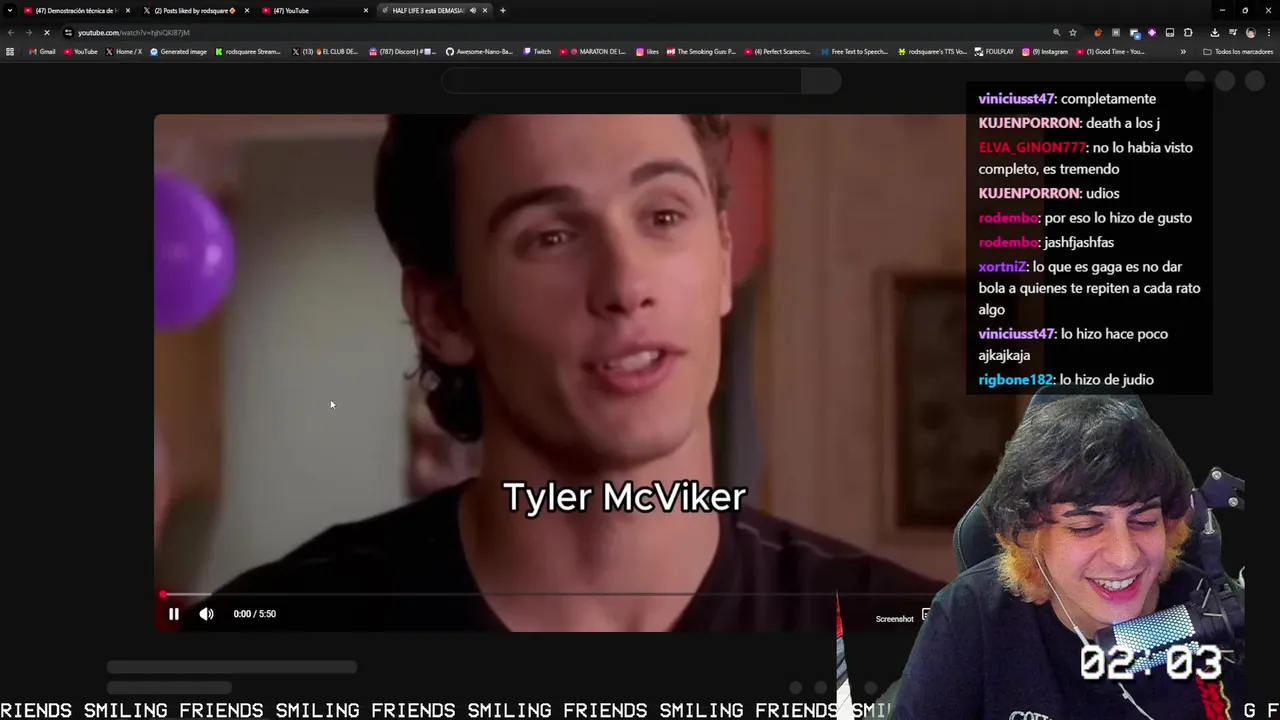Image resolution: width=1280 pixels, height=720 pixels.
Task: Open Todos los marcadores folder
Action: pos(1238,51)
